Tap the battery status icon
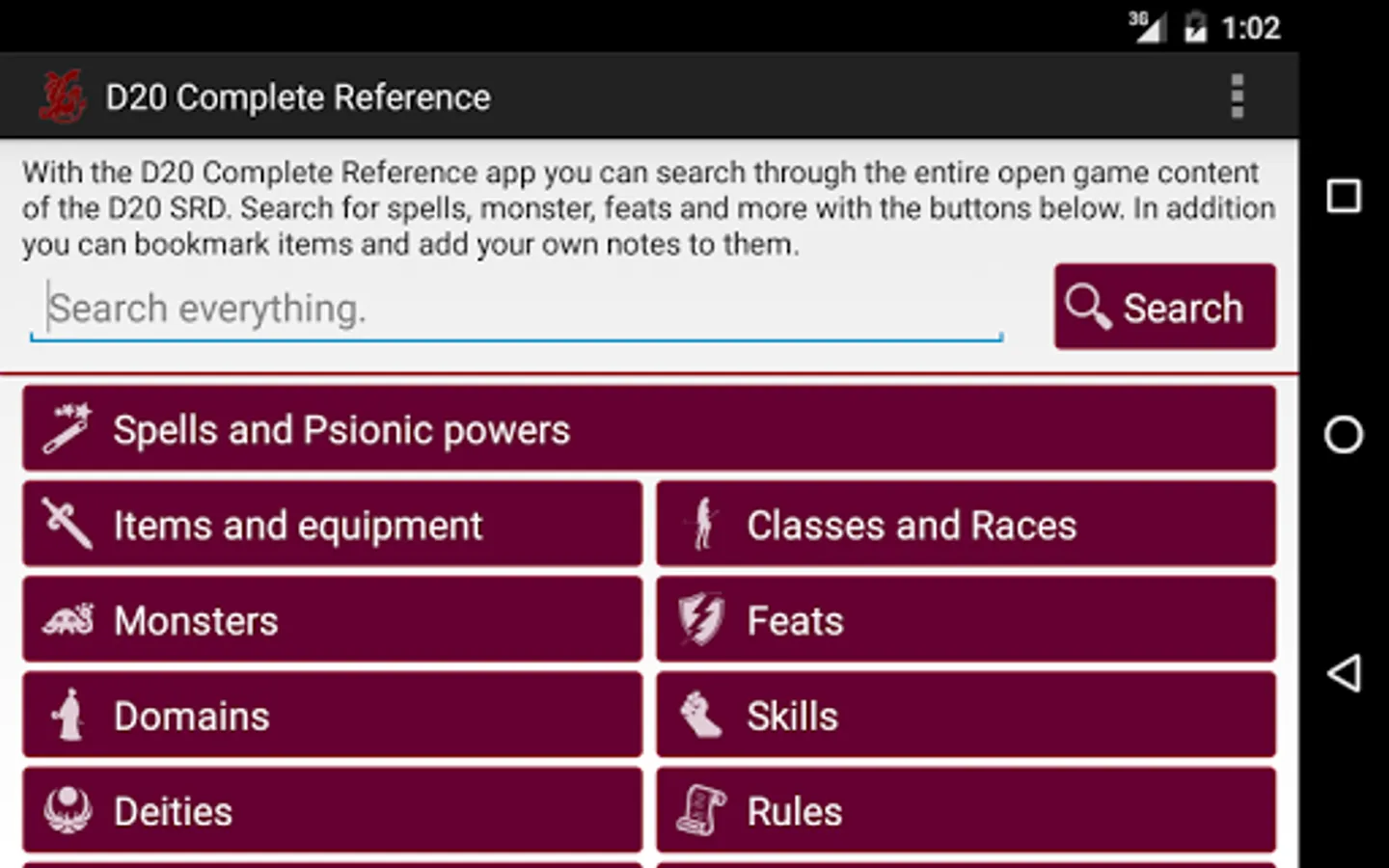1389x868 pixels. [x=1195, y=27]
